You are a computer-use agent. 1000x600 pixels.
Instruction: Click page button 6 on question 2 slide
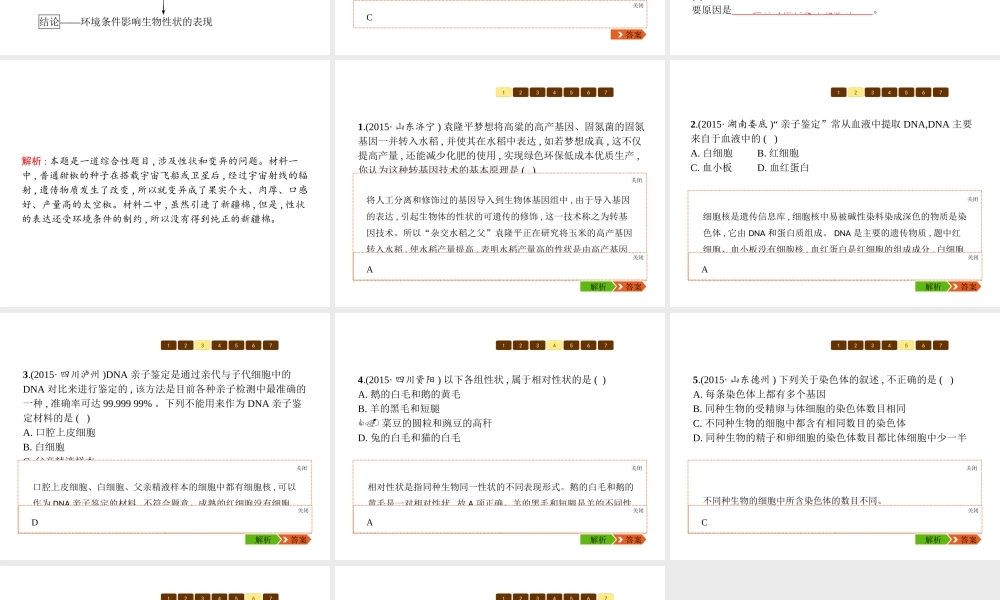tap(923, 92)
